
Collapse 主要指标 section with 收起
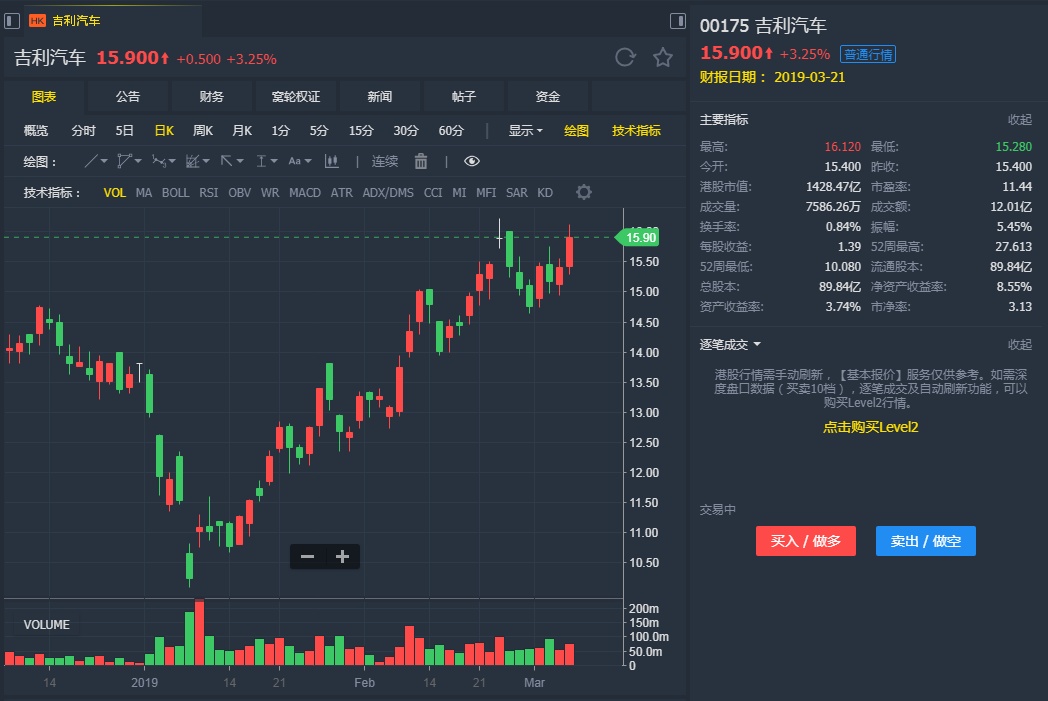click(x=1020, y=120)
